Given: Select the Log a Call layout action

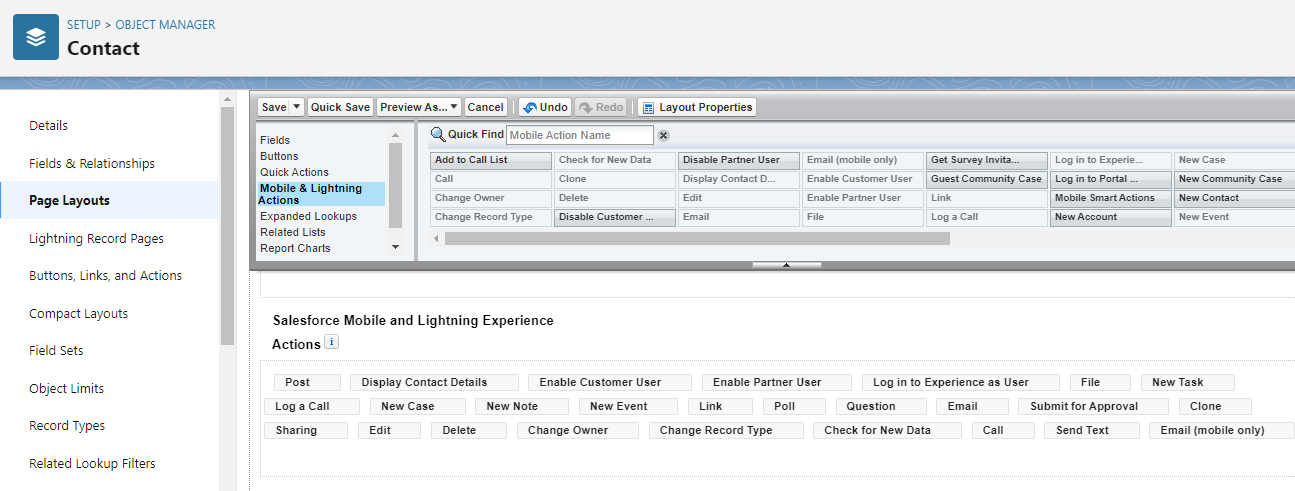Looking at the screenshot, I should click(x=311, y=406).
